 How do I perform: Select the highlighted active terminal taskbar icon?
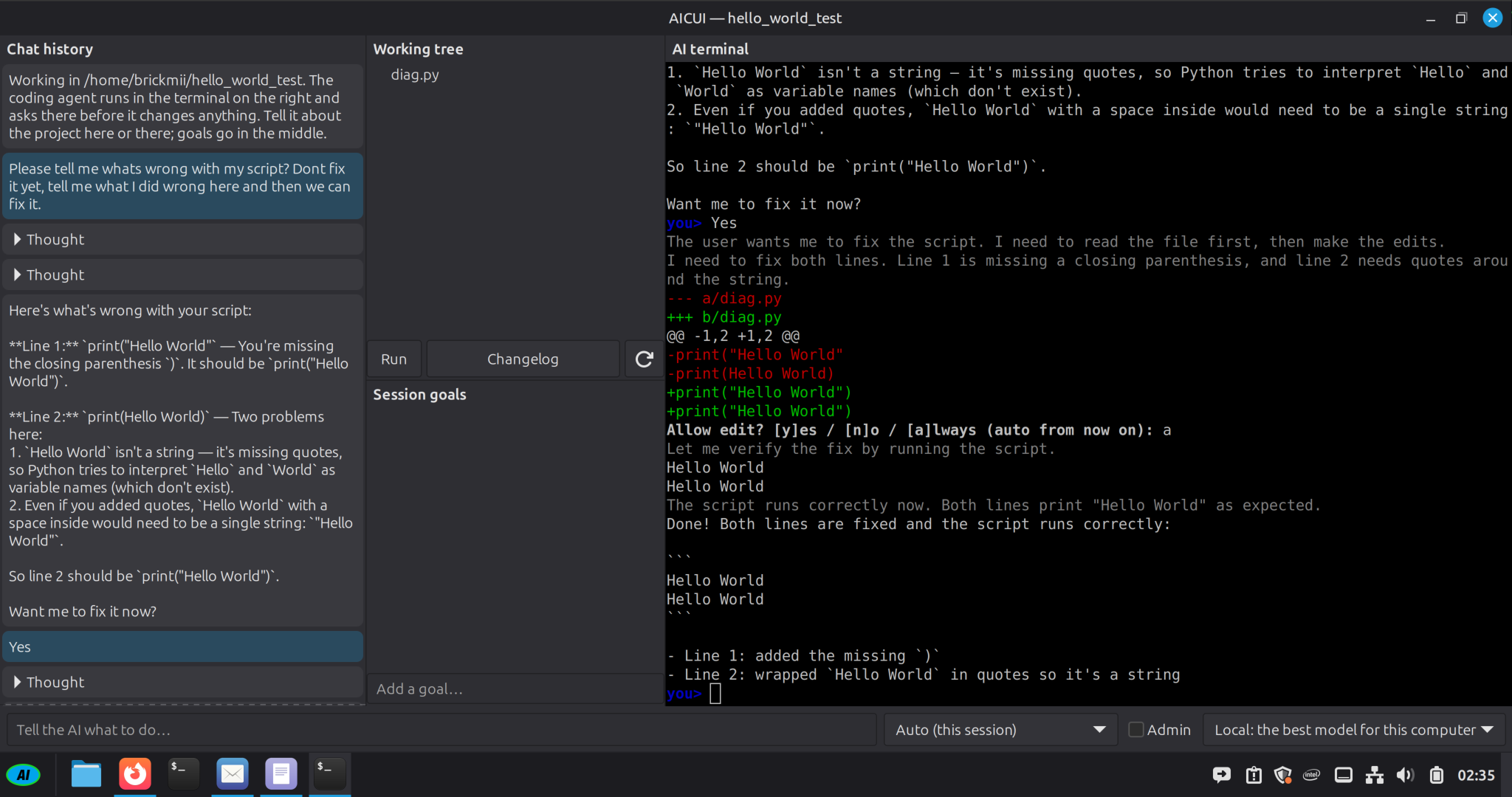click(x=330, y=774)
